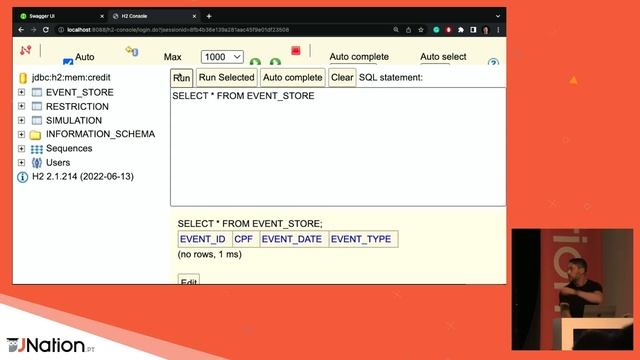Bookmark this page with star icon

420,30
